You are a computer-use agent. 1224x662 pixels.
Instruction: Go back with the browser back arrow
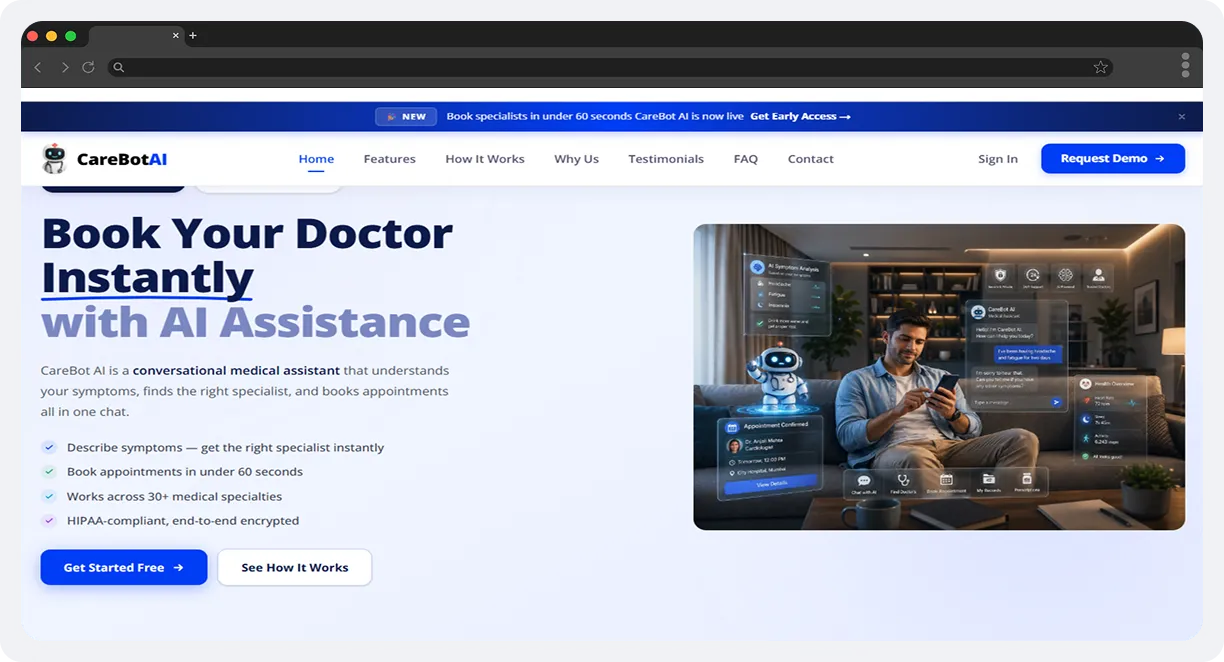coord(38,67)
